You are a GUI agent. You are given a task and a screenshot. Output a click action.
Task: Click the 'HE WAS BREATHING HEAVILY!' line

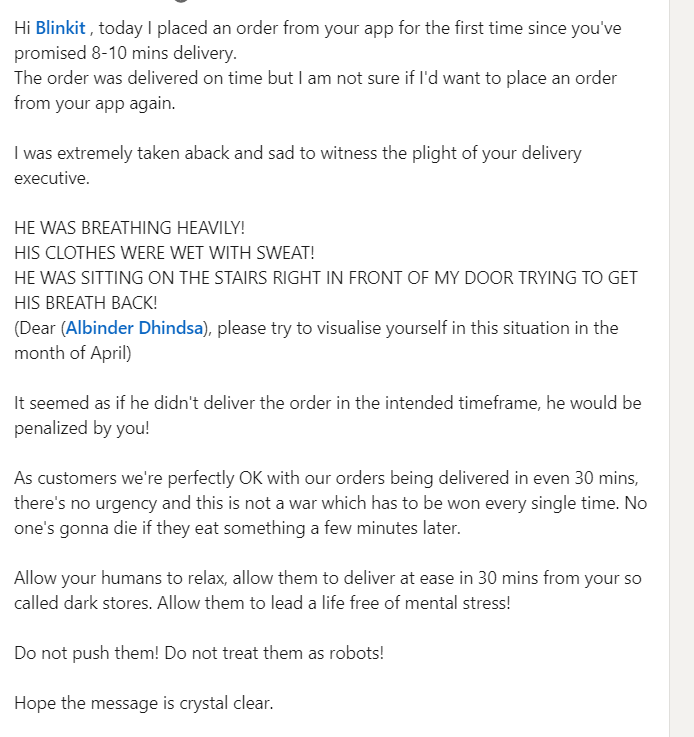pos(130,228)
